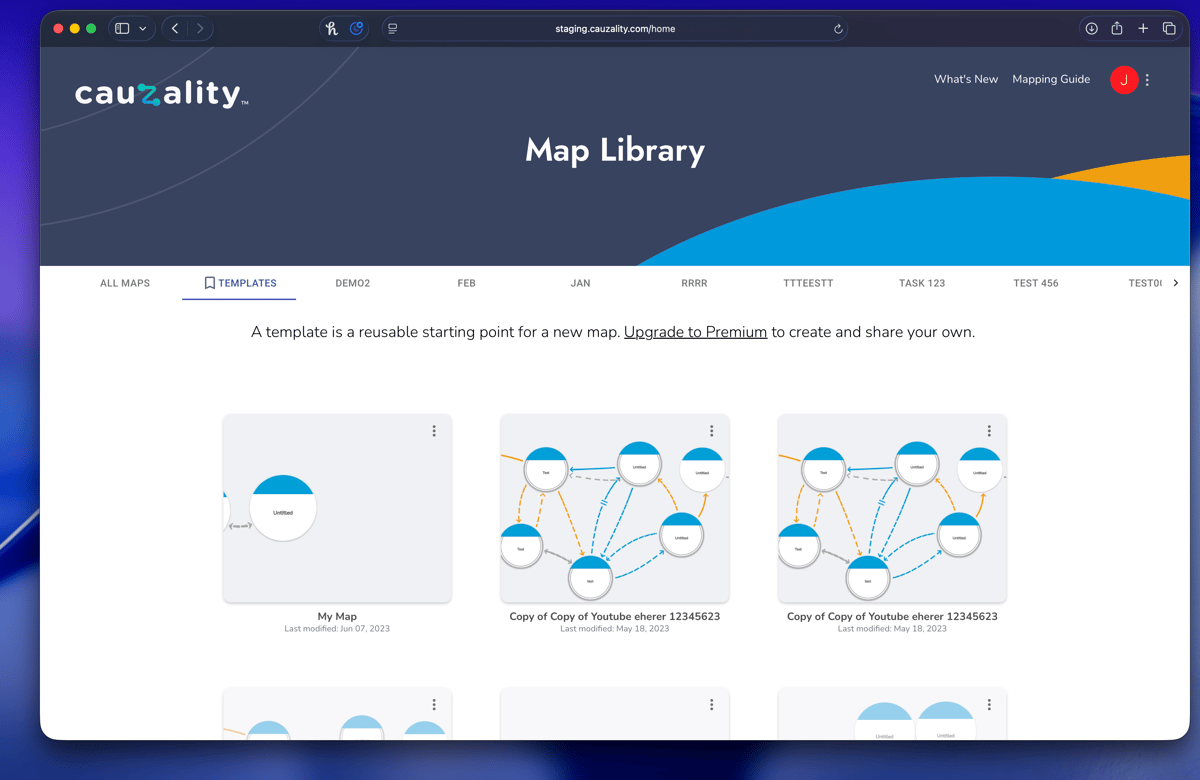Click the address bar URL field
The image size is (1200, 780).
pos(615,29)
